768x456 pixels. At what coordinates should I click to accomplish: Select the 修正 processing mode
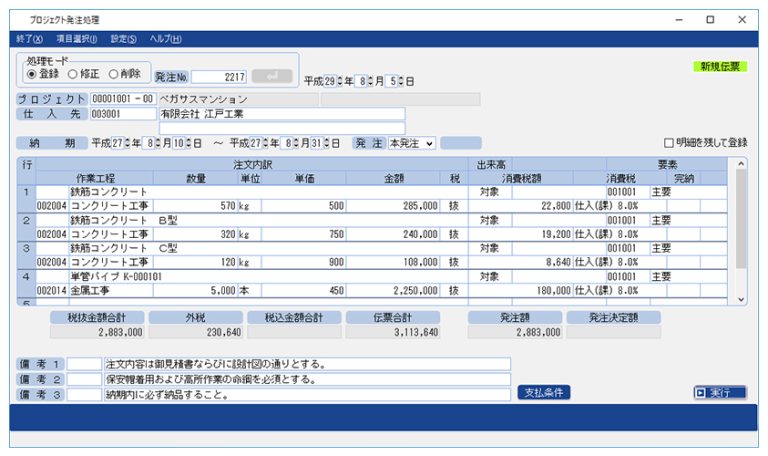tap(72, 74)
